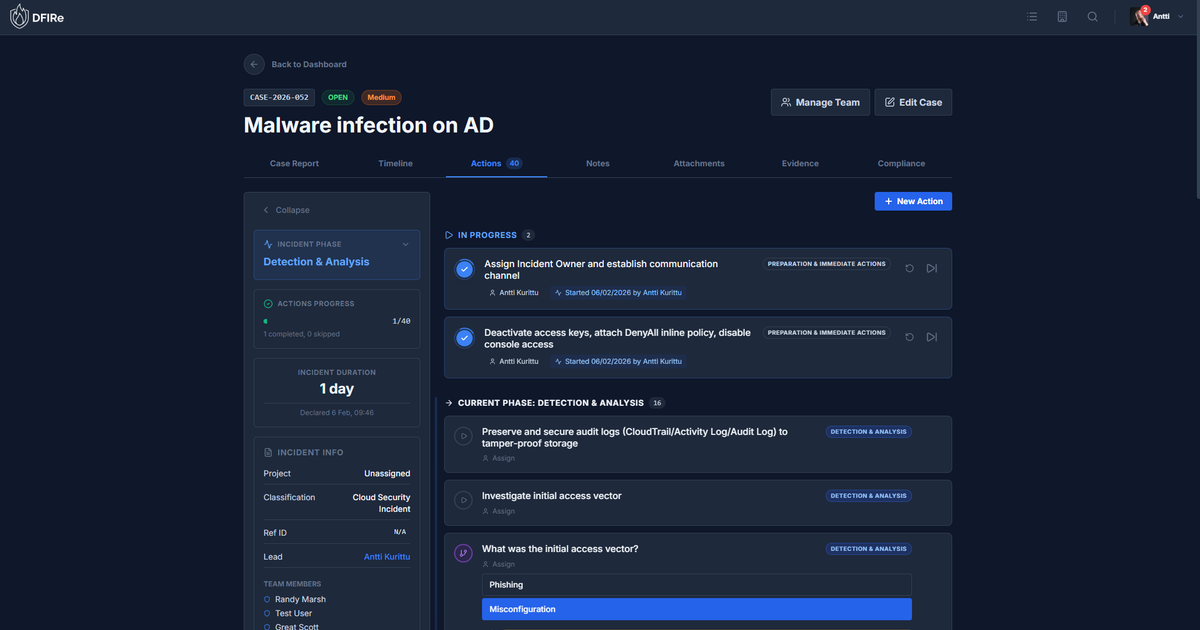
Task: Select the Misconfiguration answer option
Action: click(697, 609)
